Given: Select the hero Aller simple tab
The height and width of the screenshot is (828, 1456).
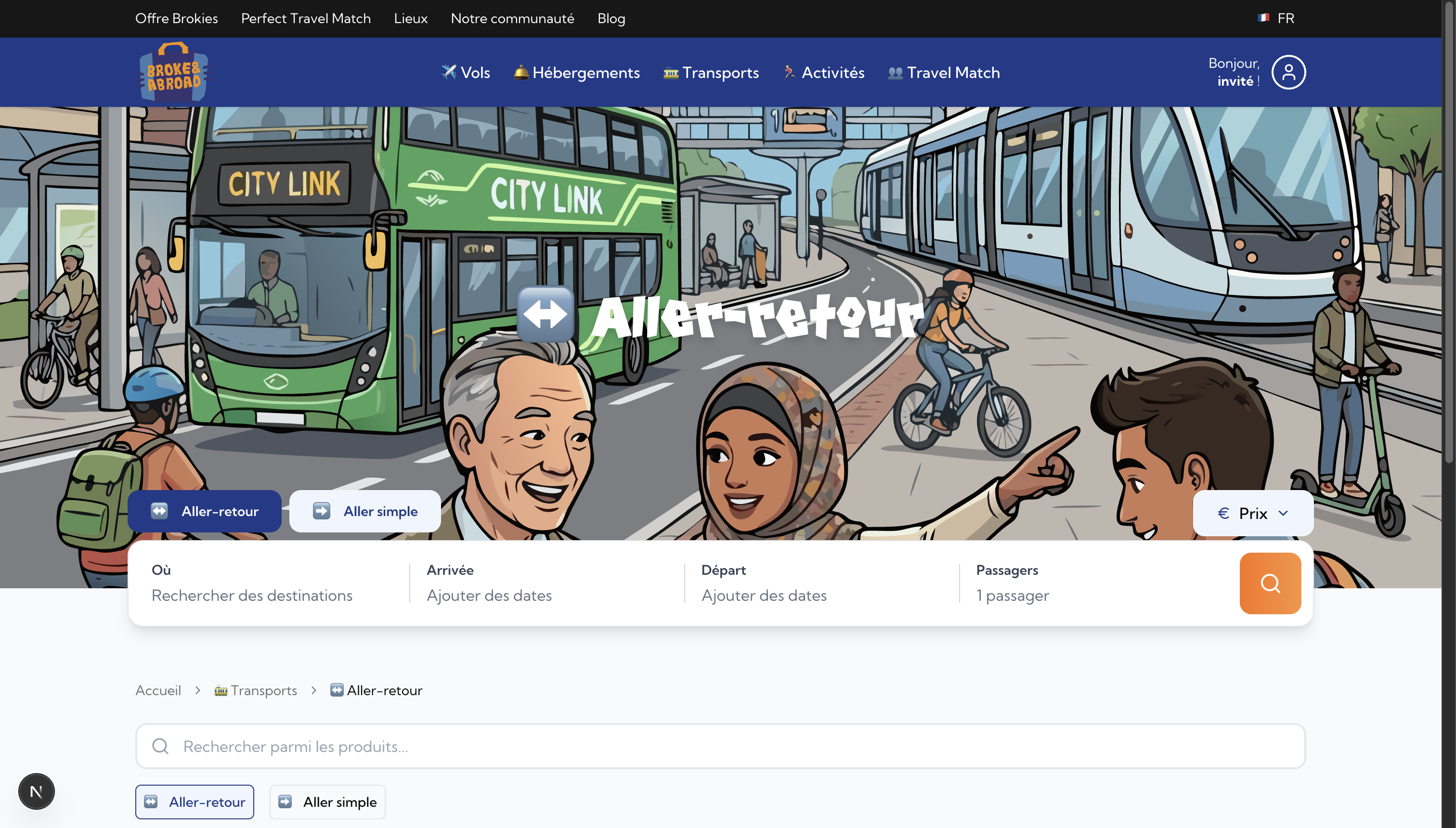Looking at the screenshot, I should [365, 511].
